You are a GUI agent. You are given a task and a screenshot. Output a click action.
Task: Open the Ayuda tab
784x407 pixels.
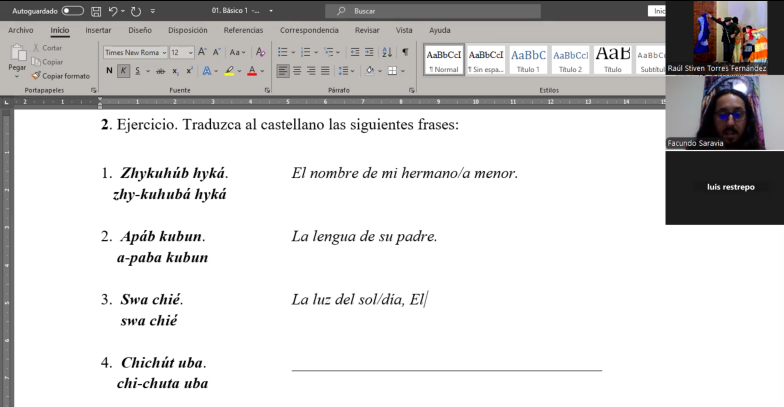[x=440, y=30]
